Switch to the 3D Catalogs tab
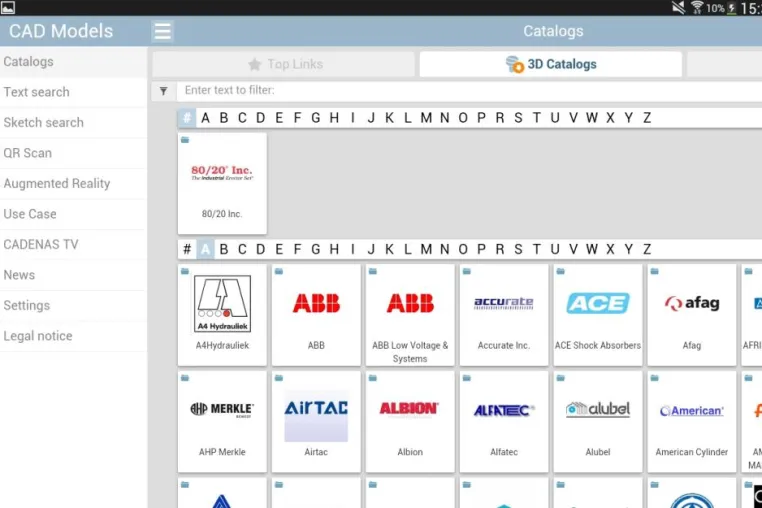The height and width of the screenshot is (508, 762). (551, 64)
